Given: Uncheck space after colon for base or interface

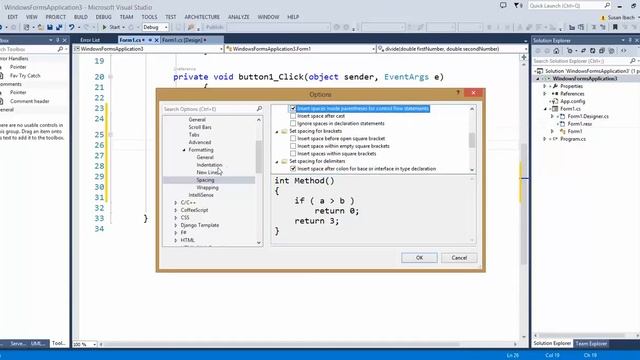Looking at the screenshot, I should click(293, 169).
